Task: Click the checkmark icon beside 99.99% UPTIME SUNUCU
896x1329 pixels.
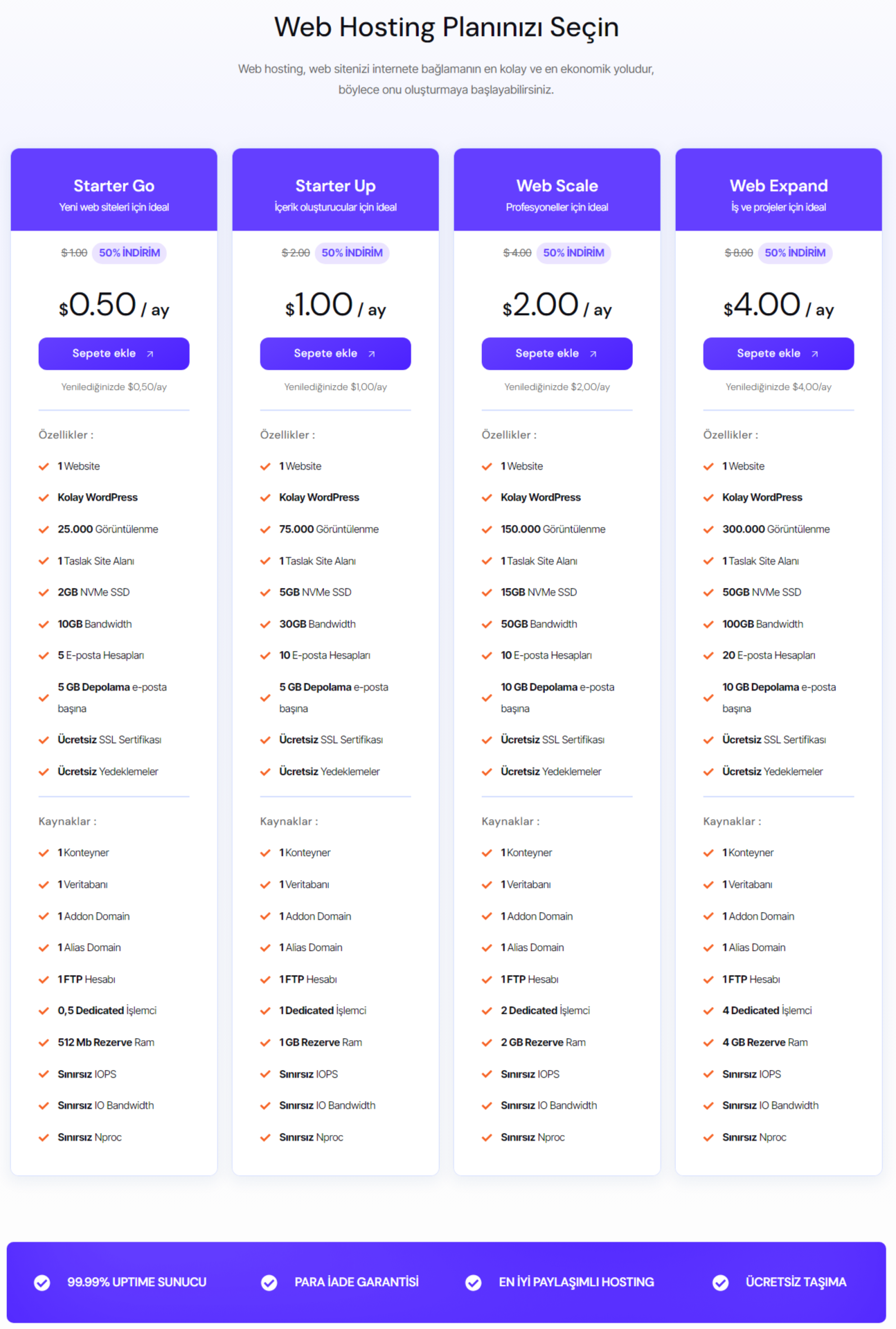Action: pyautogui.click(x=42, y=1283)
